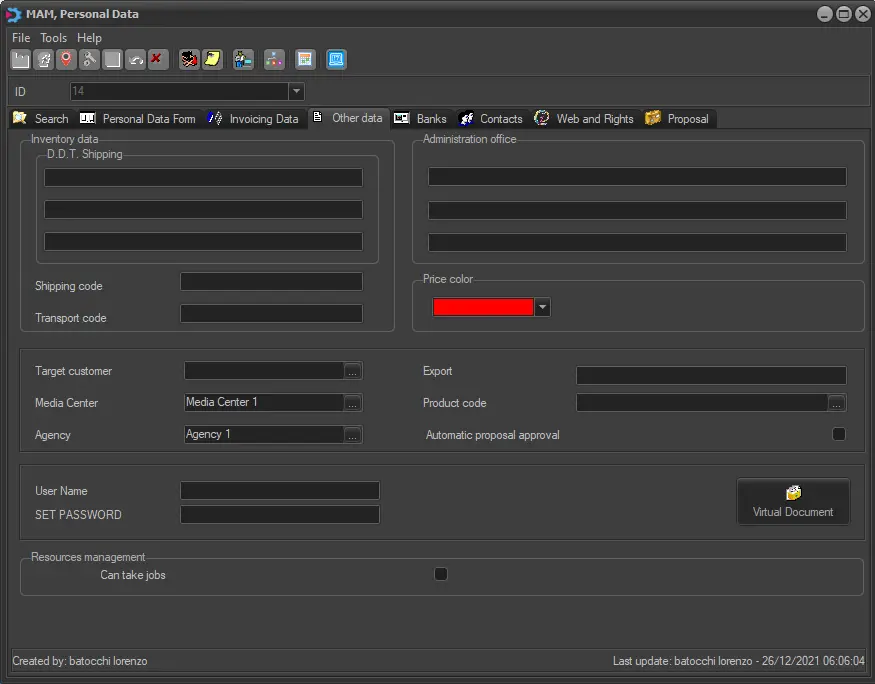875x684 pixels.
Task: Click the yellow note toolbar icon
Action: [212, 60]
